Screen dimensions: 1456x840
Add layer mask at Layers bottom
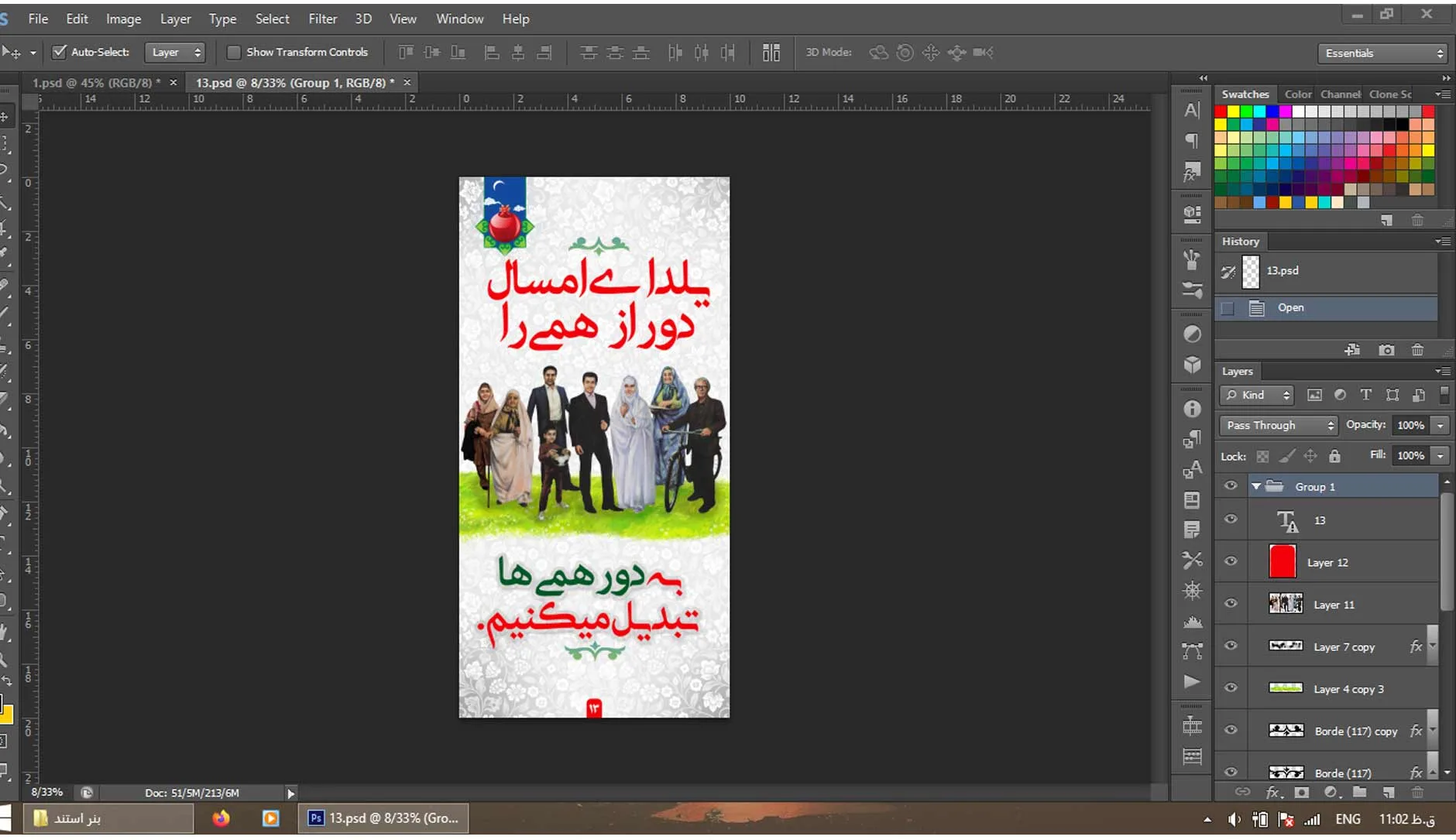point(1302,792)
